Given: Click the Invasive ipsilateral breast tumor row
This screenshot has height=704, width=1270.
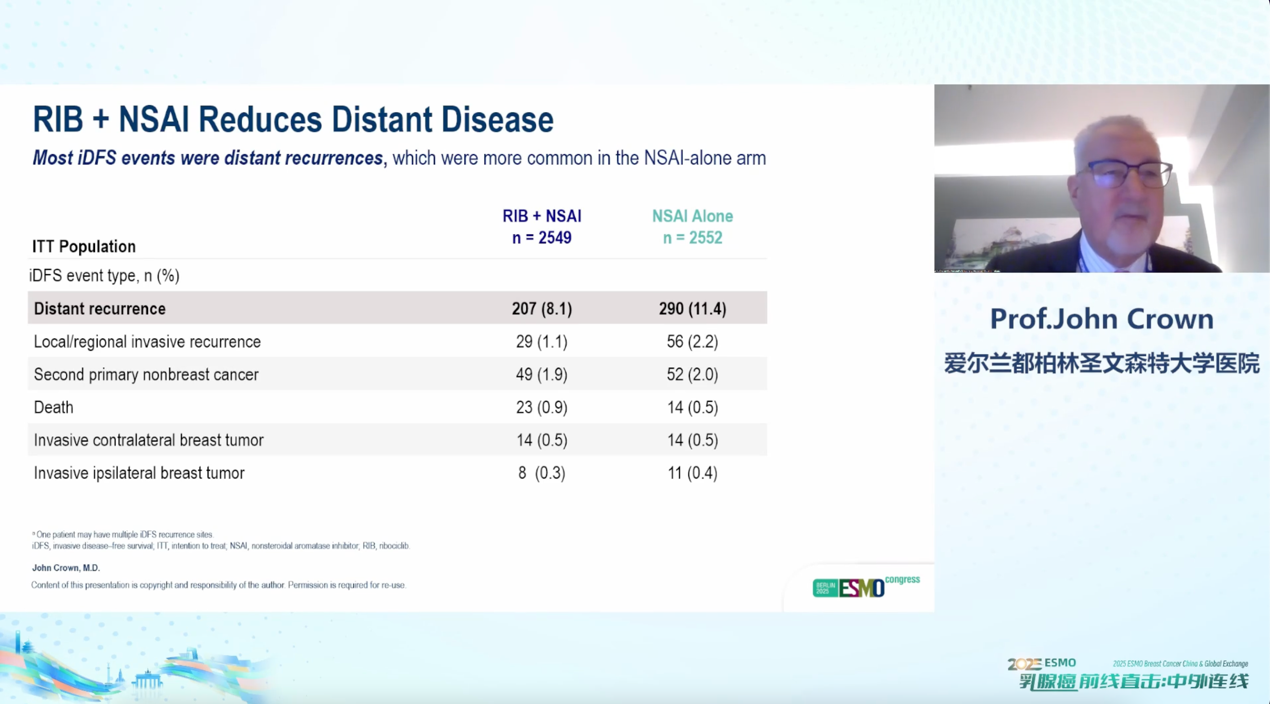Looking at the screenshot, I should (139, 473).
